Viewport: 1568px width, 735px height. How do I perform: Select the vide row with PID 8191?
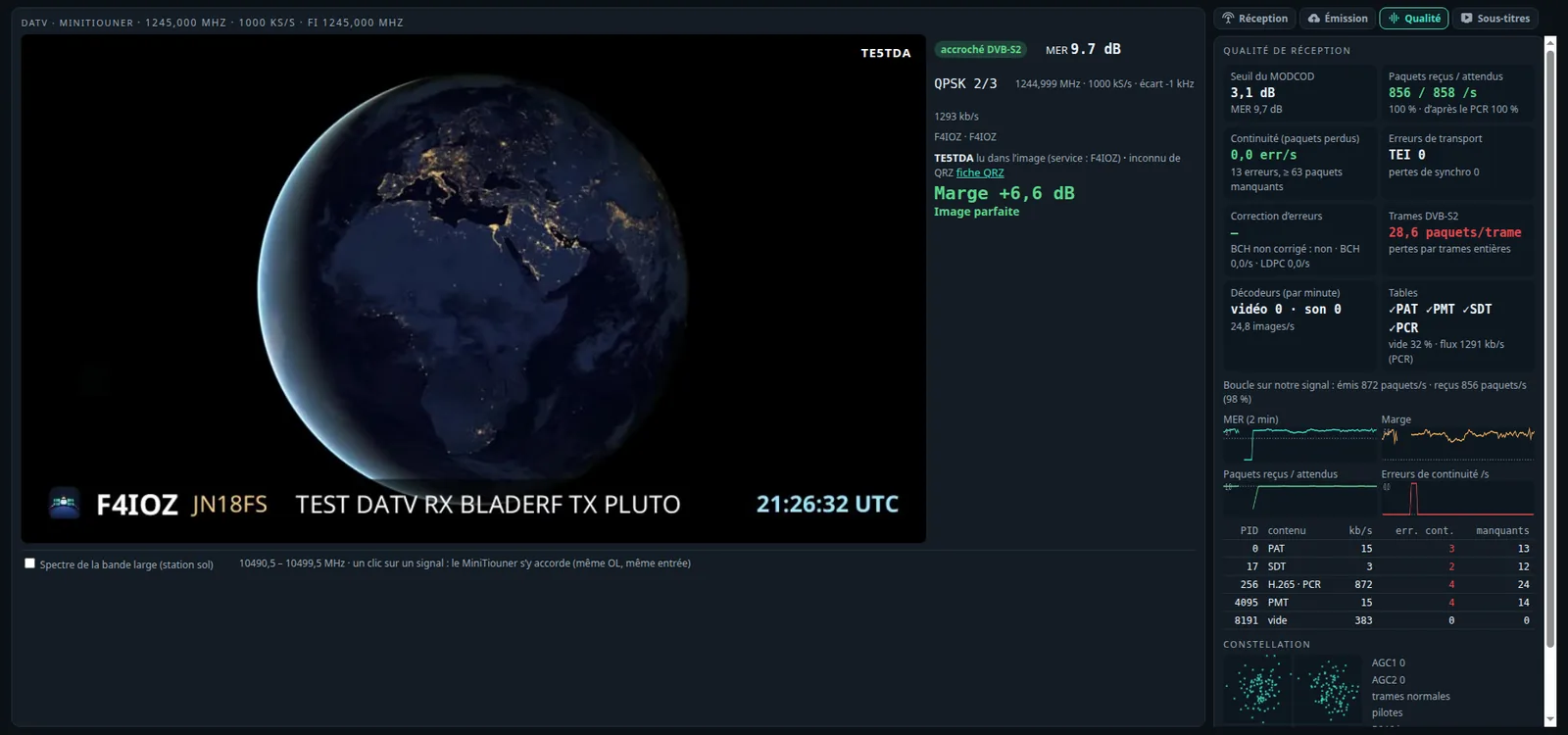[1378, 620]
